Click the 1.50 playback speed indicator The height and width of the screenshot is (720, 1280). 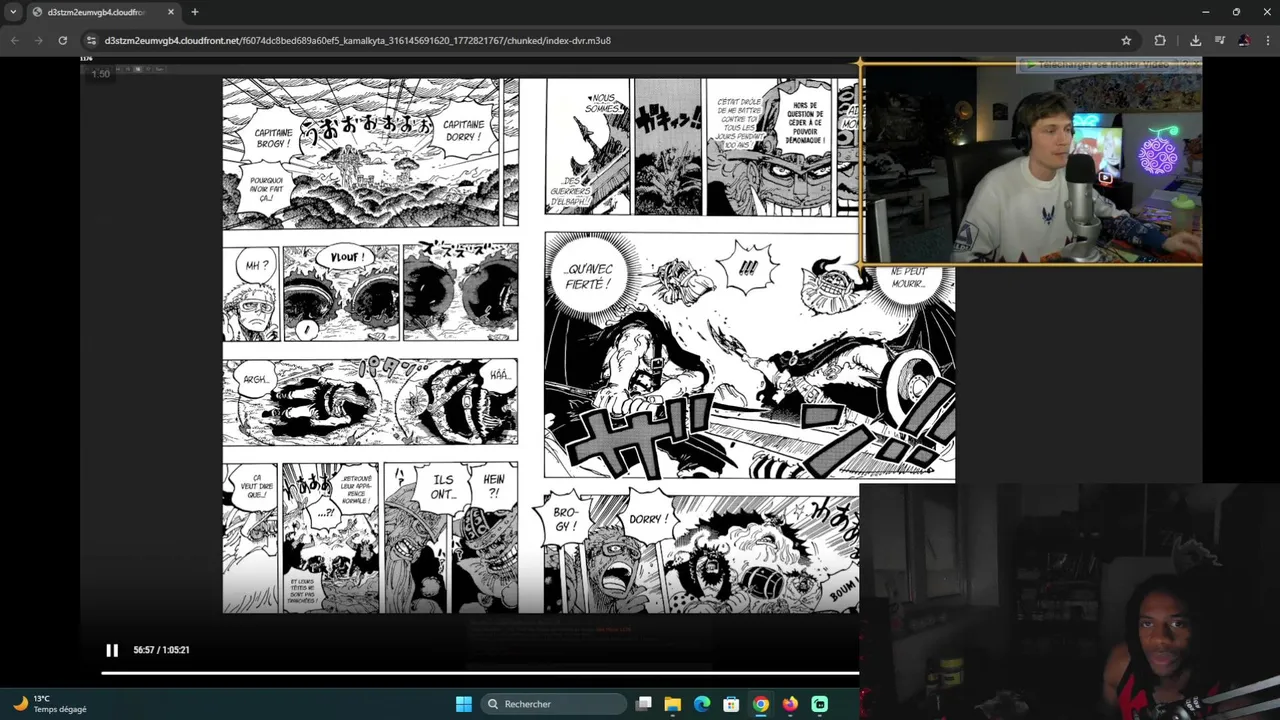(100, 74)
